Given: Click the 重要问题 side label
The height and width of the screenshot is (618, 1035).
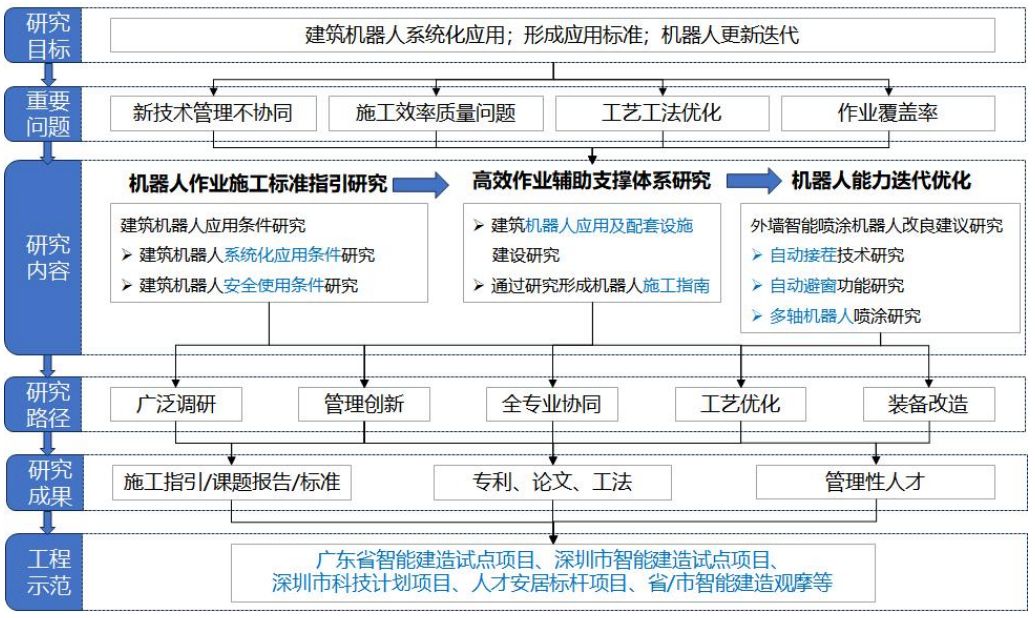Looking at the screenshot, I should [44, 114].
